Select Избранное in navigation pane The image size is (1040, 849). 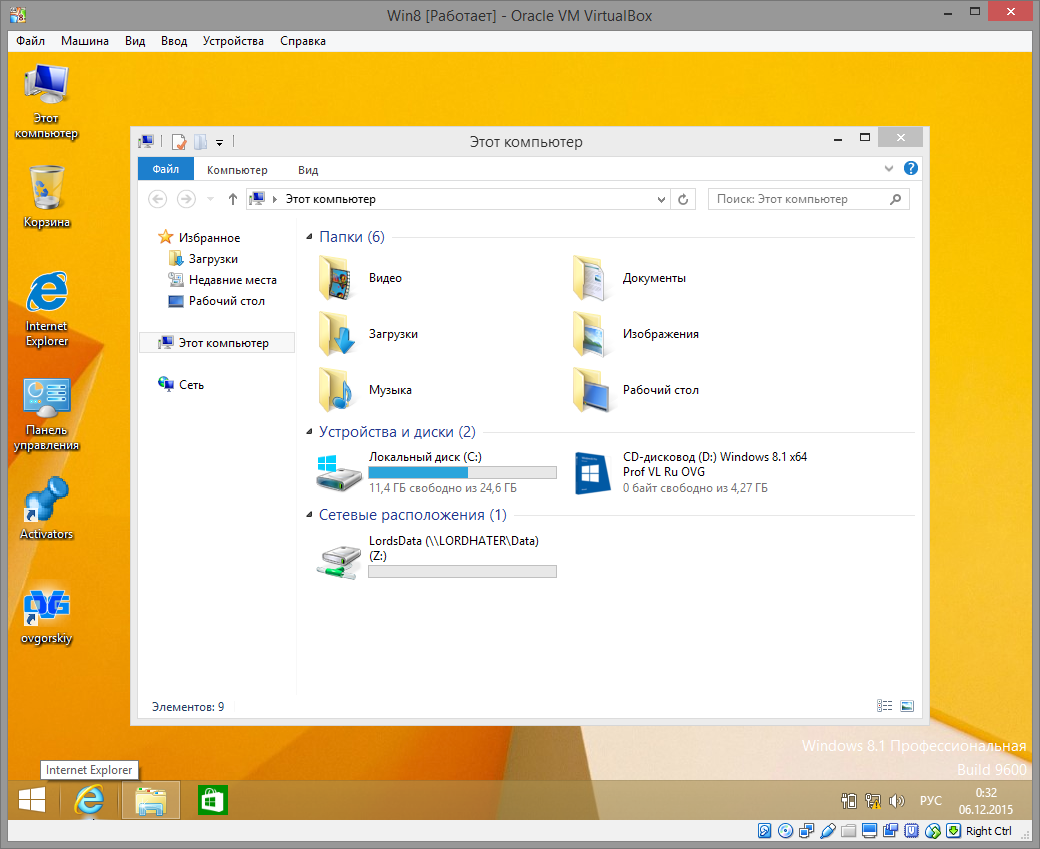(x=199, y=237)
